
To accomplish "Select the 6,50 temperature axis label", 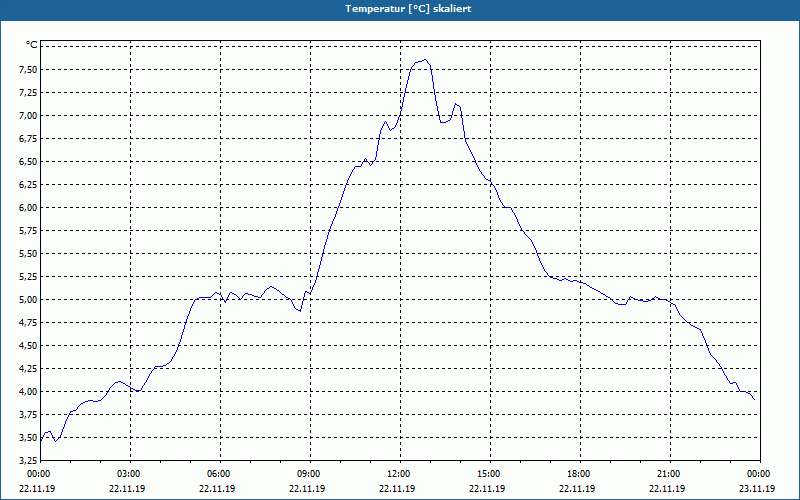I will click(x=28, y=161).
